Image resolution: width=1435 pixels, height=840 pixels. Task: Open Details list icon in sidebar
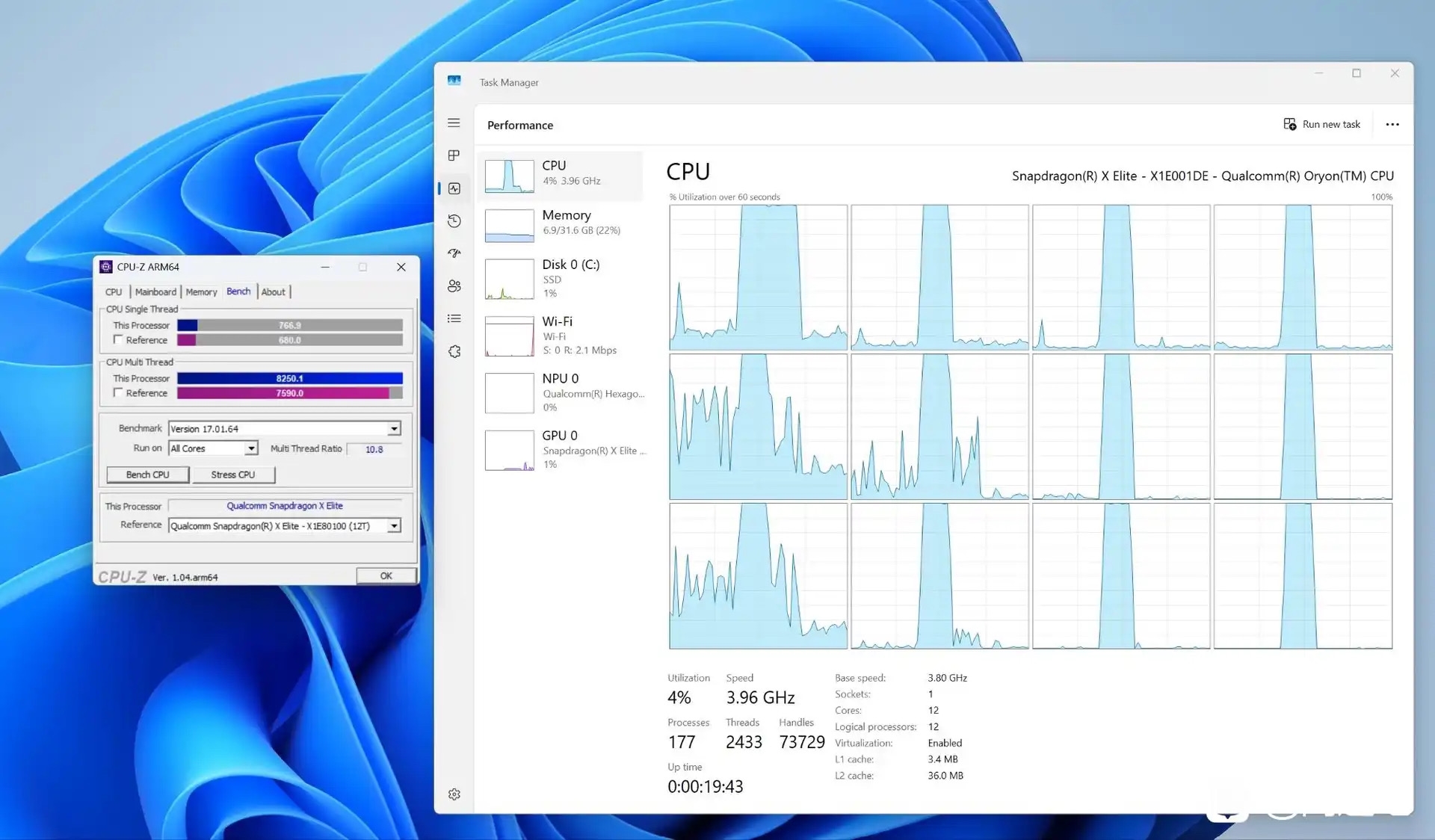[454, 318]
